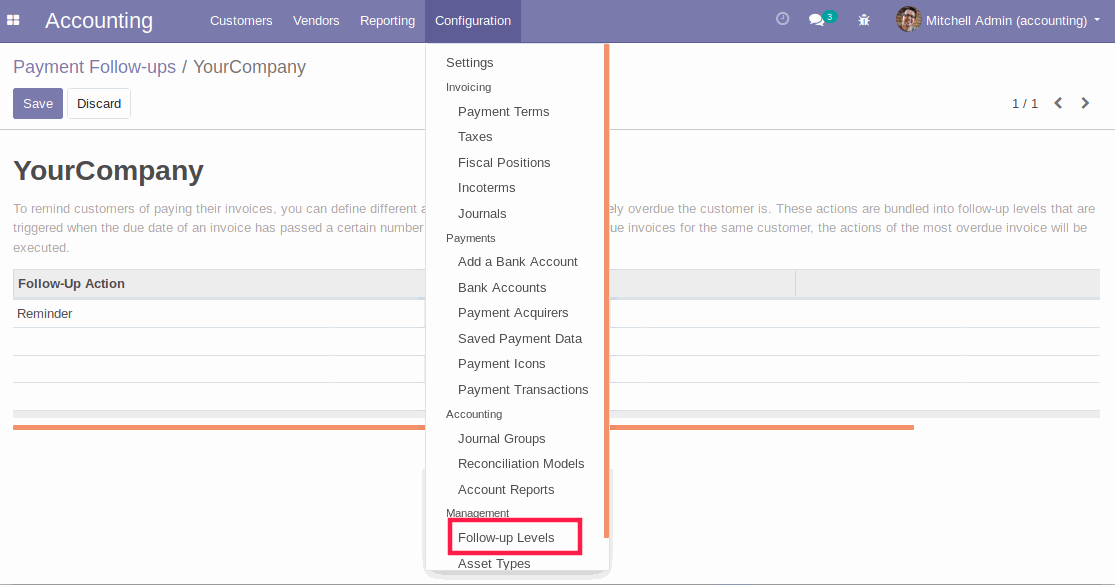Image resolution: width=1115 pixels, height=585 pixels.
Task: Go back to Payment Follow-ups breadcrumb
Action: (x=94, y=67)
